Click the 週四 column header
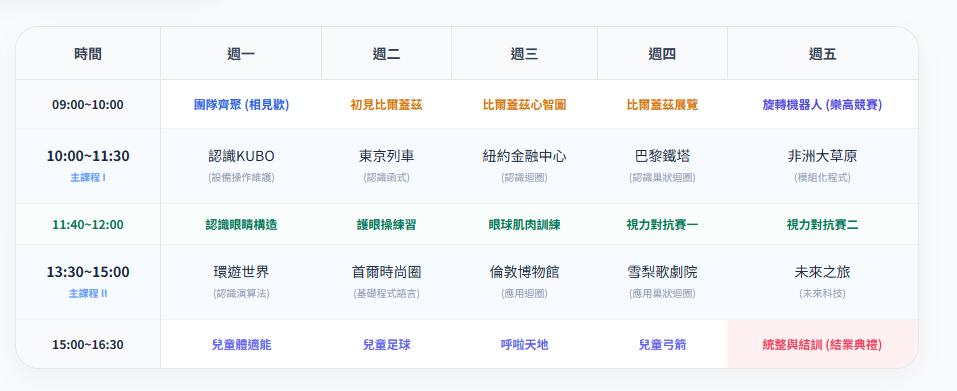The height and width of the screenshot is (391, 957). tap(662, 54)
